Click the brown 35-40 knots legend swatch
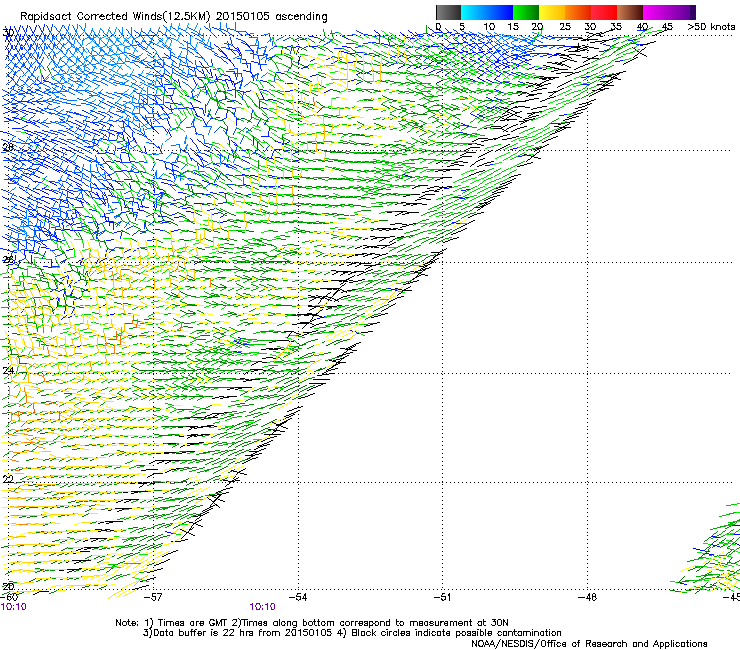Viewport: 740px width, 650px height. coord(630,12)
